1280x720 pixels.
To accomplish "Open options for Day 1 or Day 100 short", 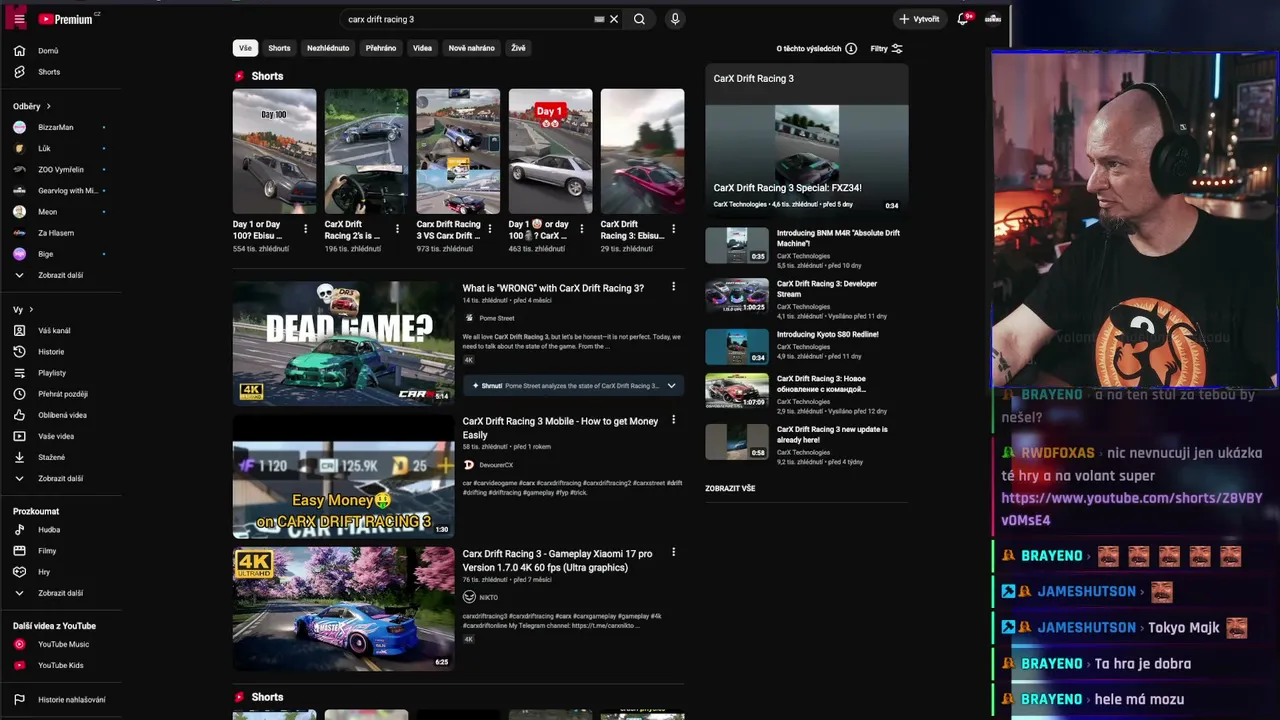I will coord(305,229).
